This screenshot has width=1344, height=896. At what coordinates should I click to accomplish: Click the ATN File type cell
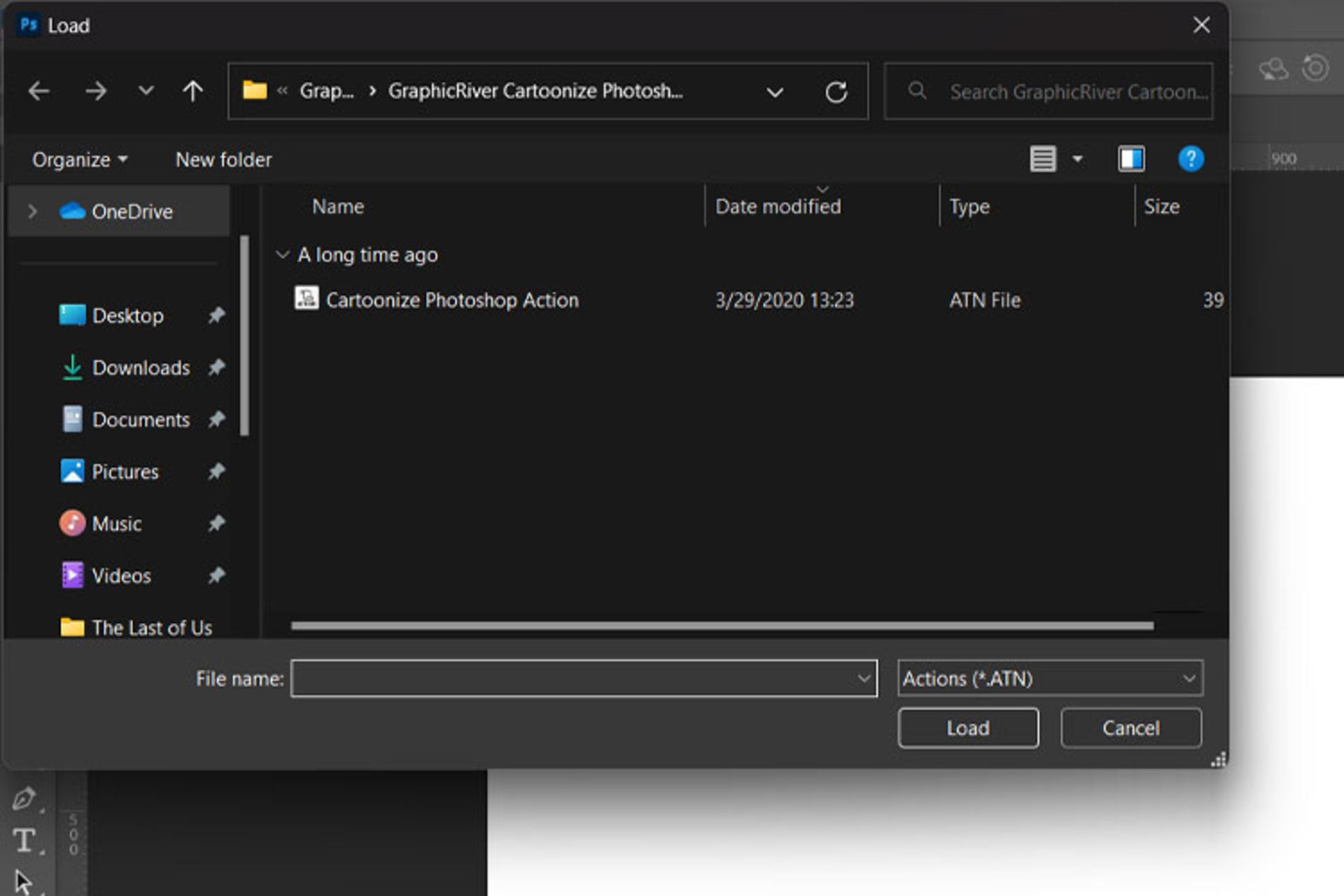[985, 300]
